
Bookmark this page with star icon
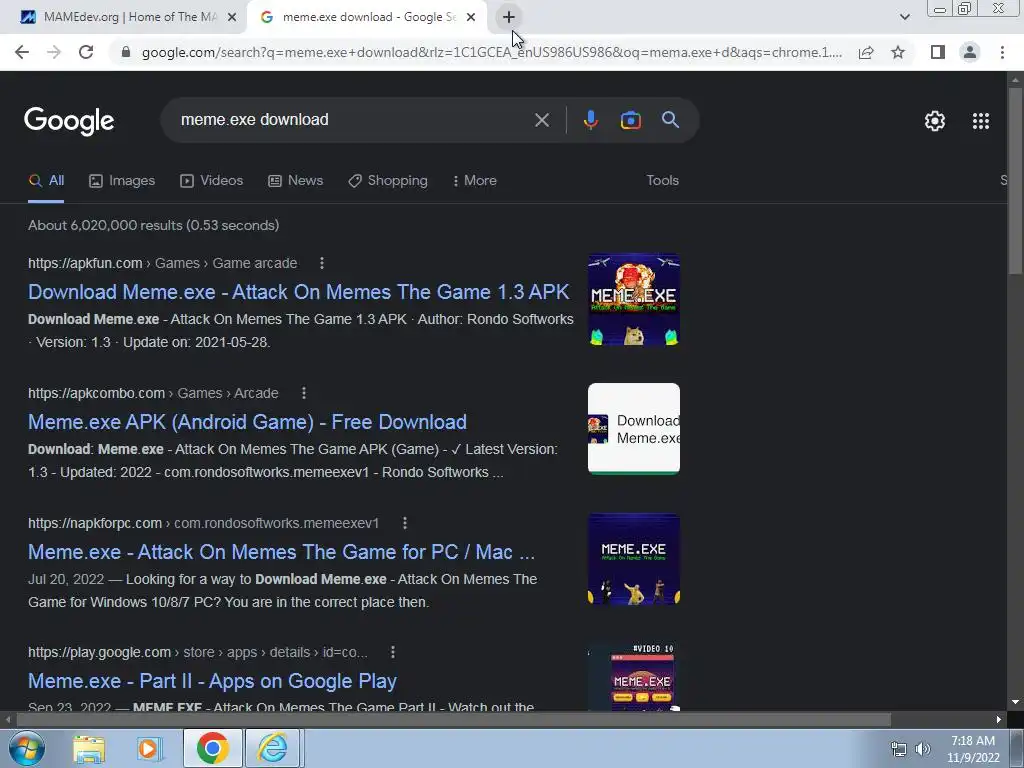pyautogui.click(x=898, y=52)
